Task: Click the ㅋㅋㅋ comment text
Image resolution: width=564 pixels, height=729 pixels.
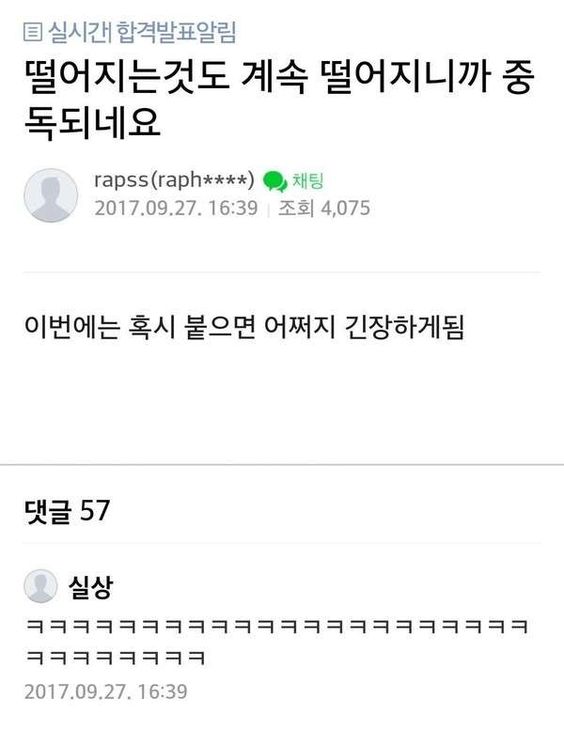Action: pos(277,642)
